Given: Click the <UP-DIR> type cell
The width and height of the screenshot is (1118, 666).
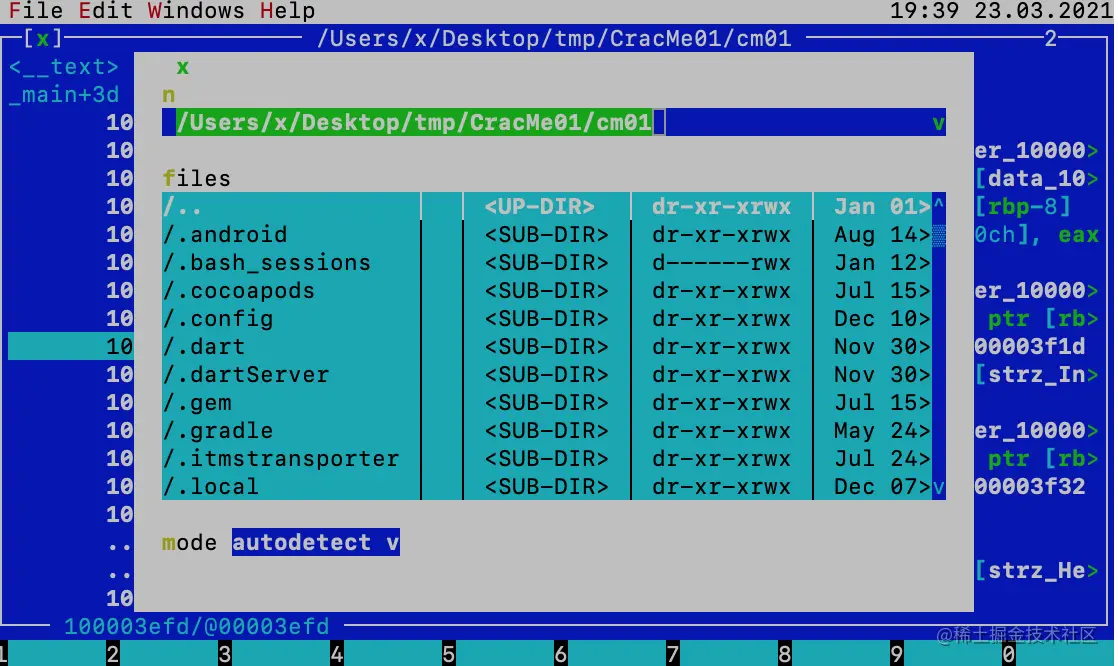Looking at the screenshot, I should click(x=539, y=207).
